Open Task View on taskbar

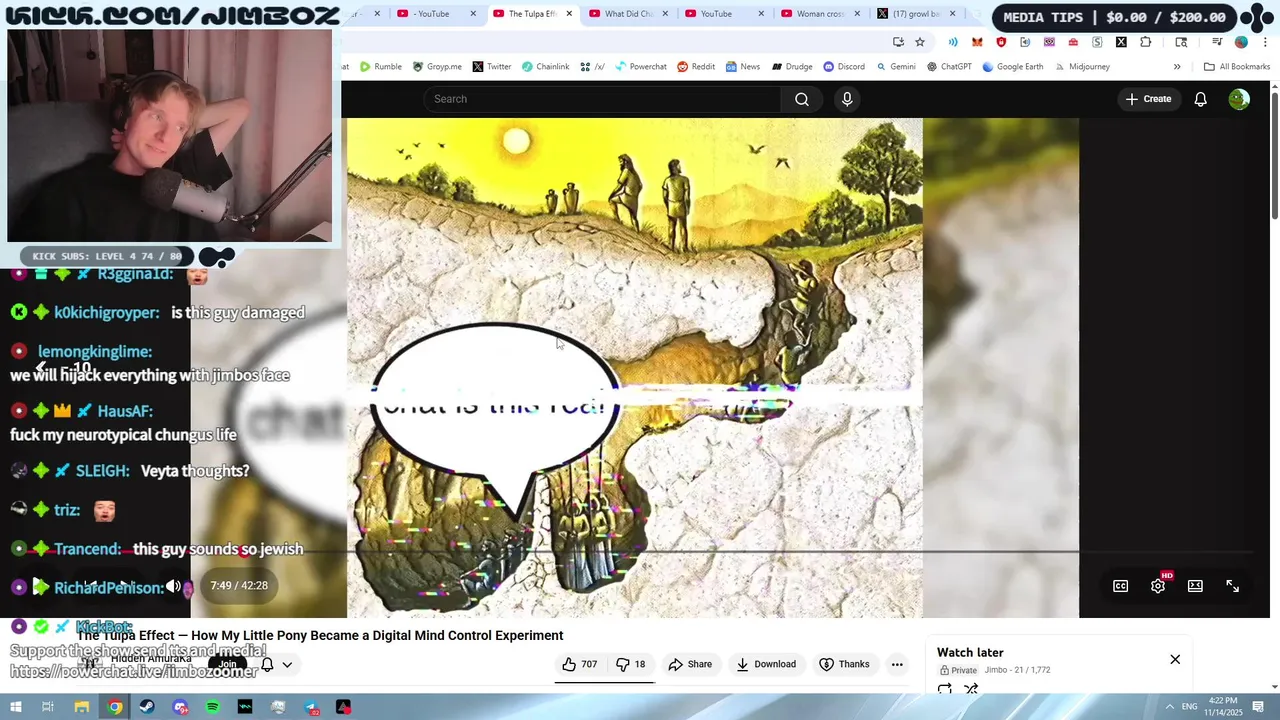[48, 707]
